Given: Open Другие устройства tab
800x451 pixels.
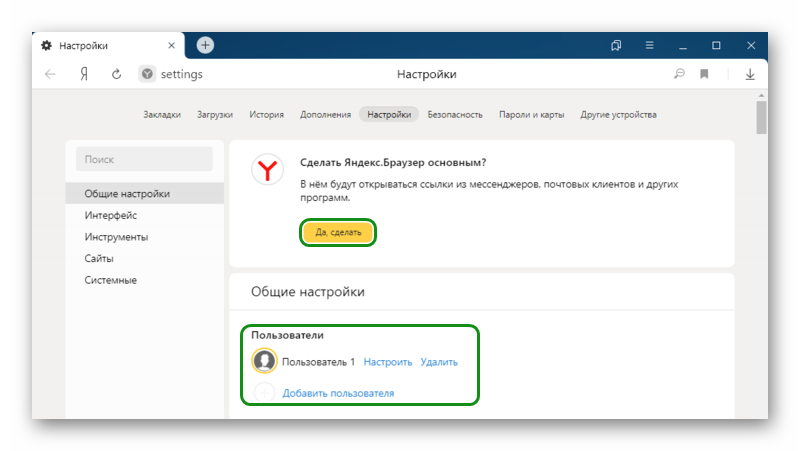Looking at the screenshot, I should tap(618, 114).
